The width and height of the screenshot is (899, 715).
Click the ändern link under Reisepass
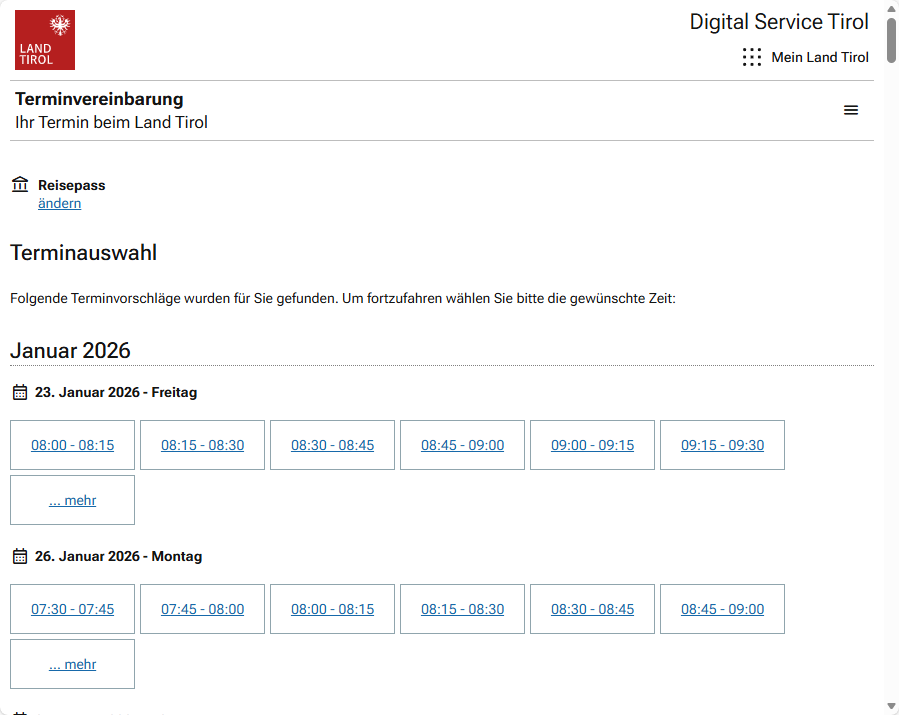(x=59, y=203)
